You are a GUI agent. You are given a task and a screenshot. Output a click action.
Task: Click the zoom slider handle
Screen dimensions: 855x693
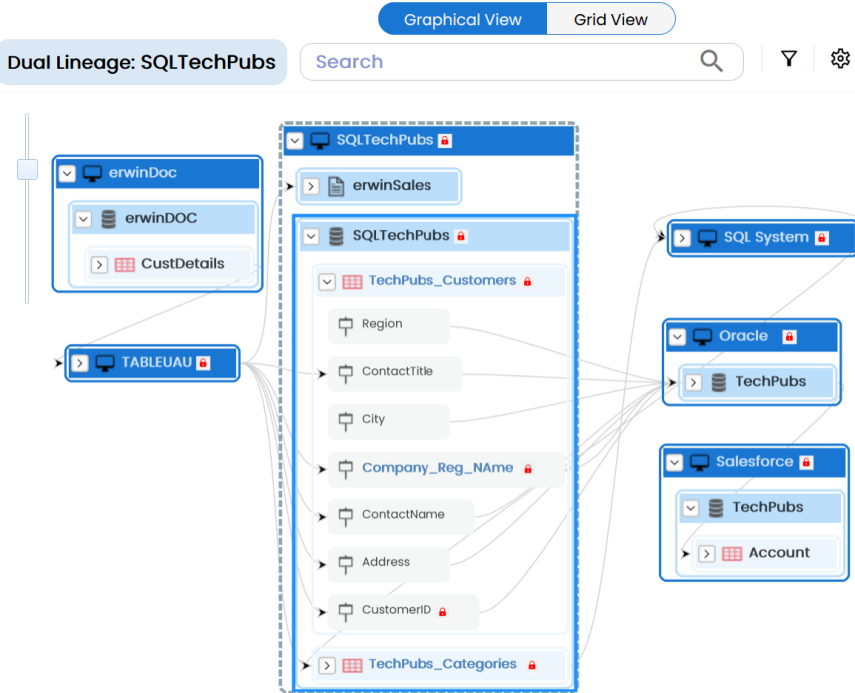click(27, 170)
